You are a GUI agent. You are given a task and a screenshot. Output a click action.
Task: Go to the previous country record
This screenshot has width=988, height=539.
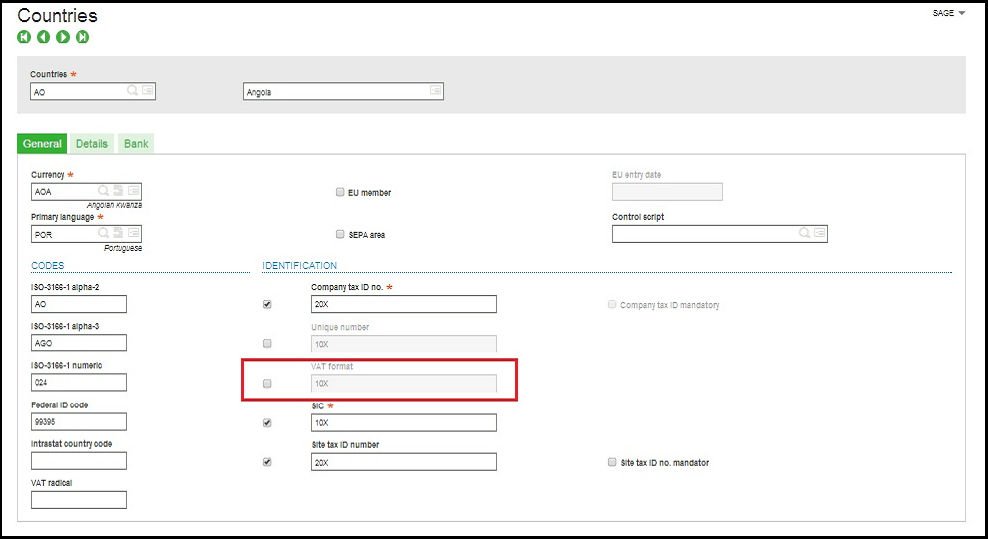(x=43, y=37)
